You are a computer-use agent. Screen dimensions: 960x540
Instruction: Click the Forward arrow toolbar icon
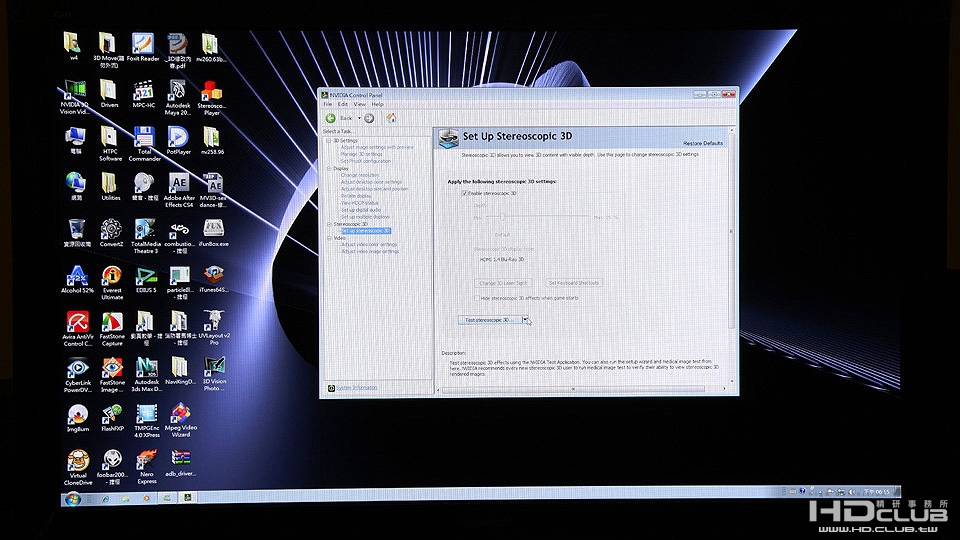coord(369,118)
